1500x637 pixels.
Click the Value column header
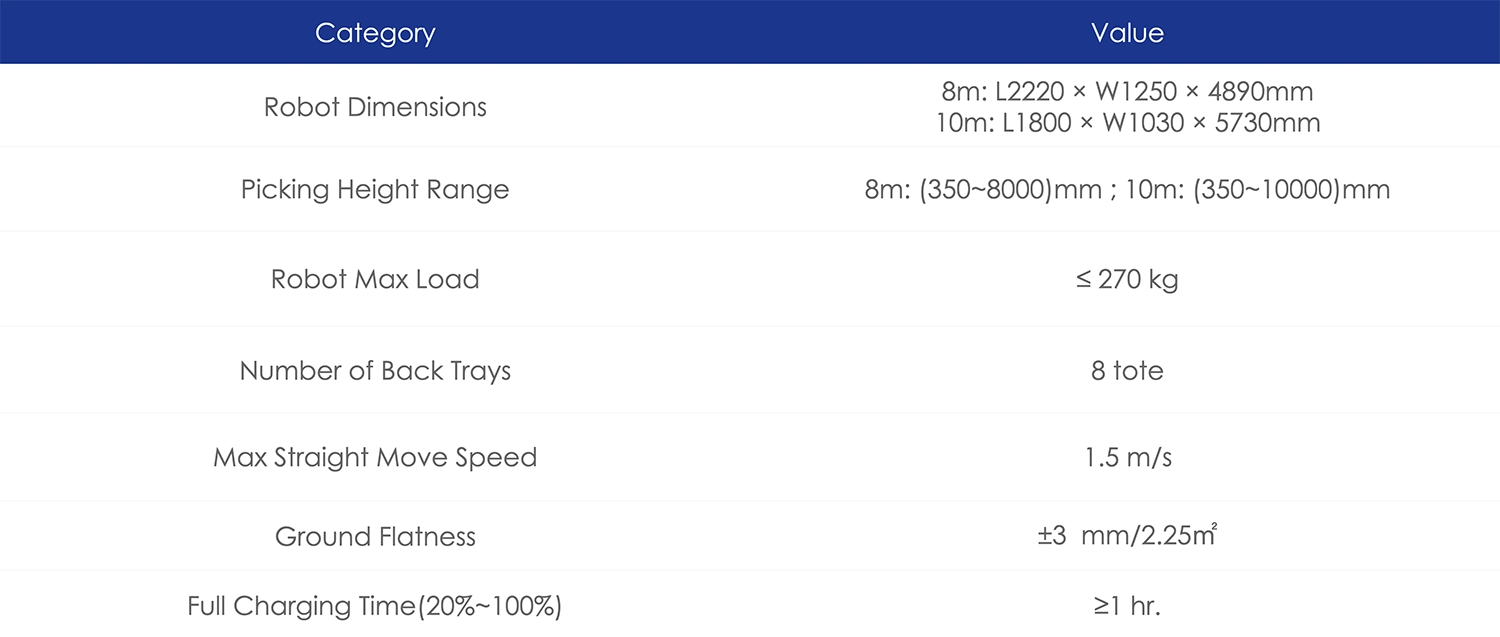point(1127,33)
